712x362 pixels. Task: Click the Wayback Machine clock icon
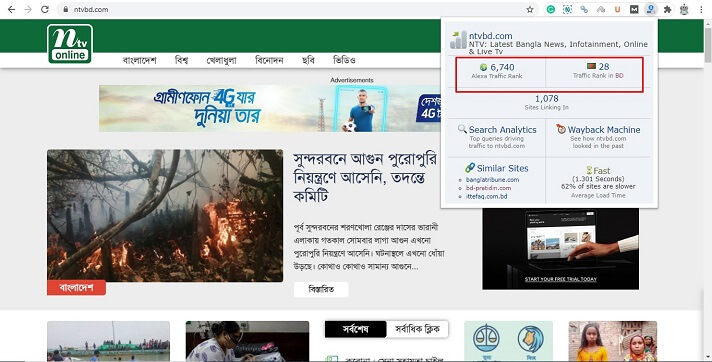pyautogui.click(x=561, y=129)
